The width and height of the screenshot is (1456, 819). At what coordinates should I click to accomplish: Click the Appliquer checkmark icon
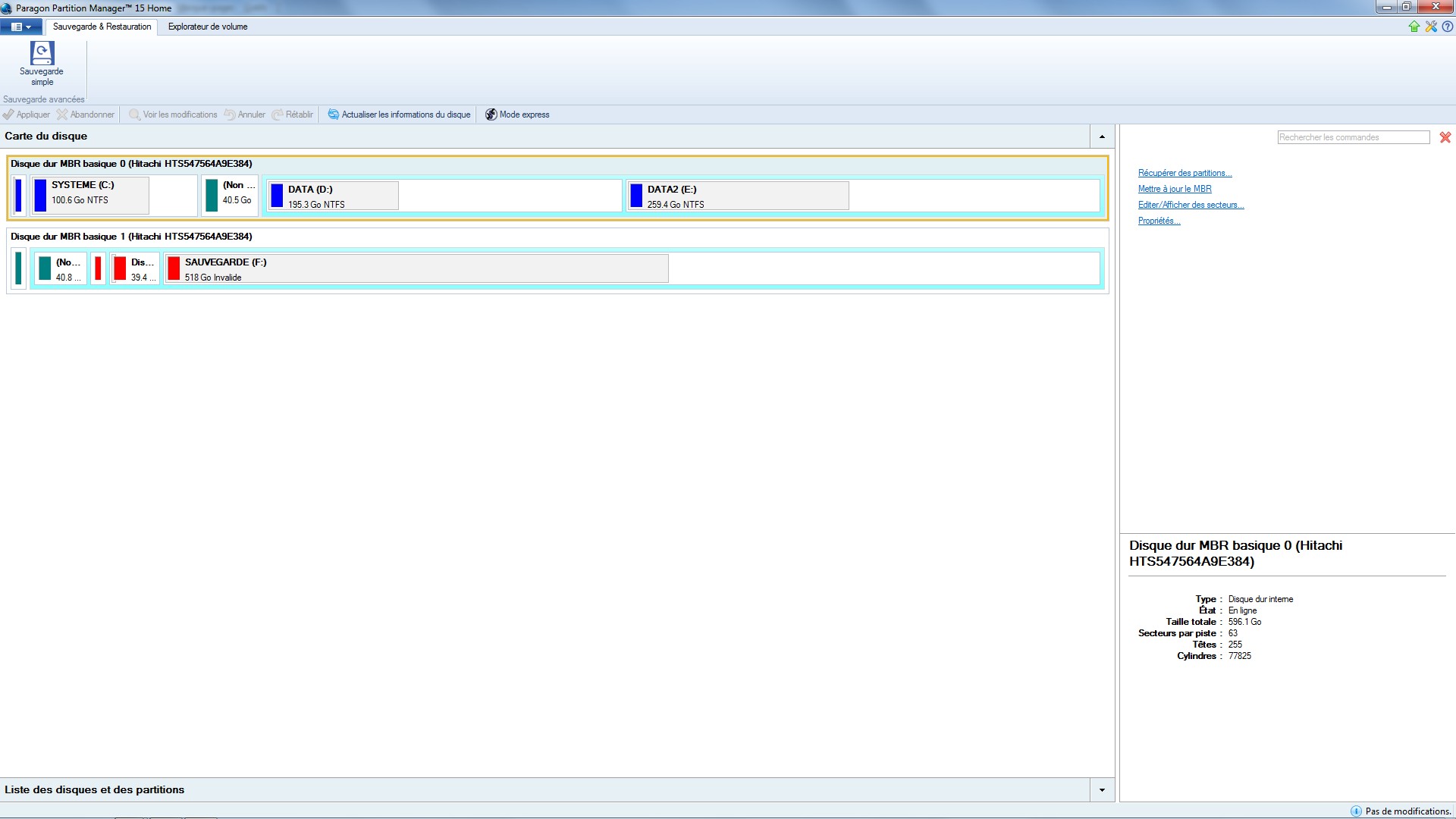pyautogui.click(x=8, y=115)
